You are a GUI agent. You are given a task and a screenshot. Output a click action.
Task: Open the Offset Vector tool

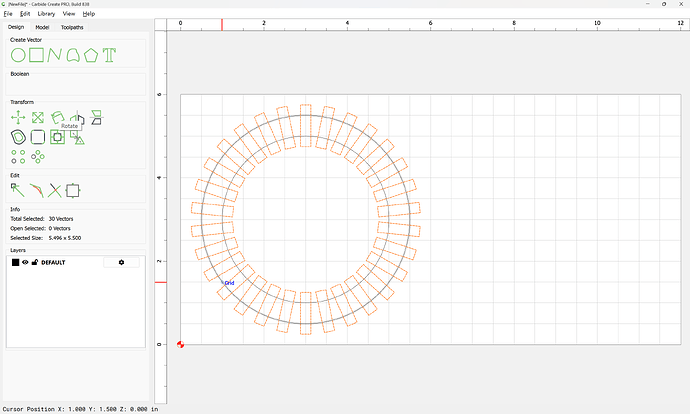(x=17, y=136)
